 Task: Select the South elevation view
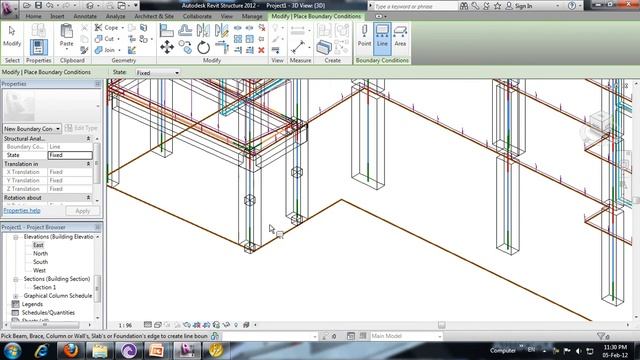click(x=40, y=262)
